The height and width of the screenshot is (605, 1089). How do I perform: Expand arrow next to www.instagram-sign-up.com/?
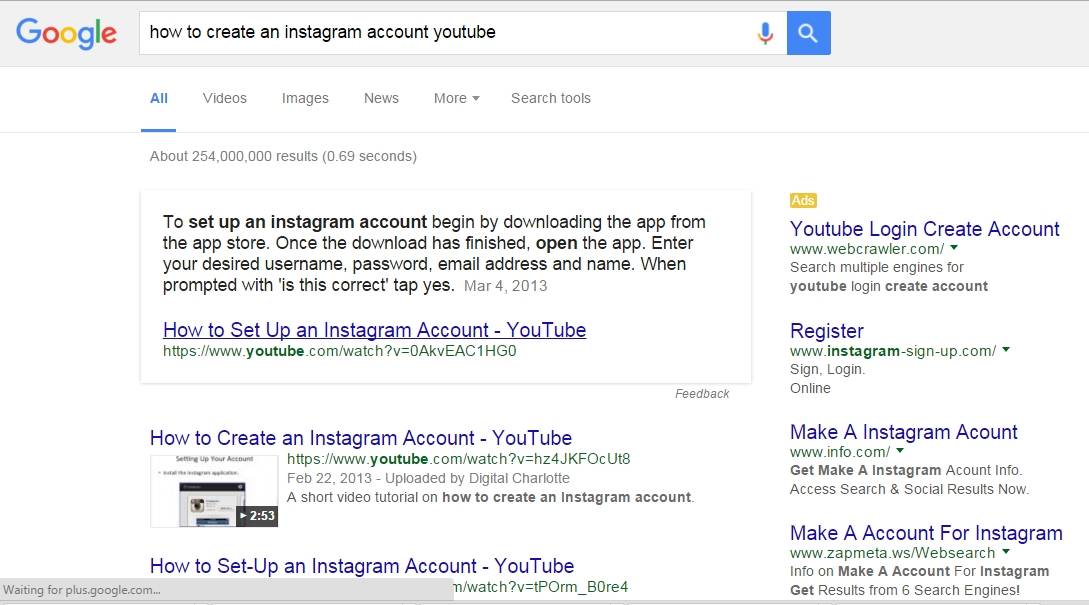tap(1006, 349)
